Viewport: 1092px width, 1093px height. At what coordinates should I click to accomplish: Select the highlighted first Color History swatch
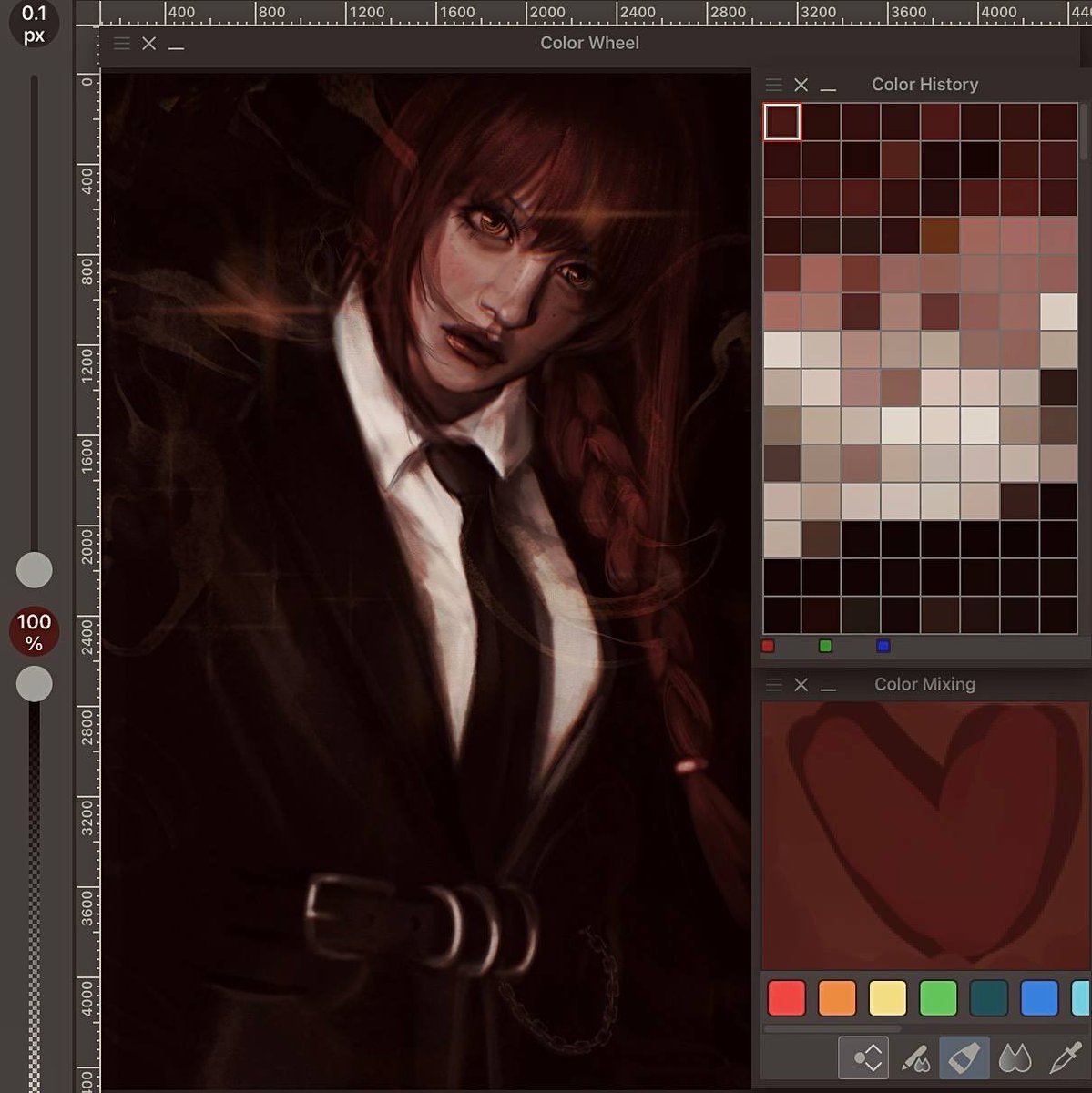coord(782,122)
